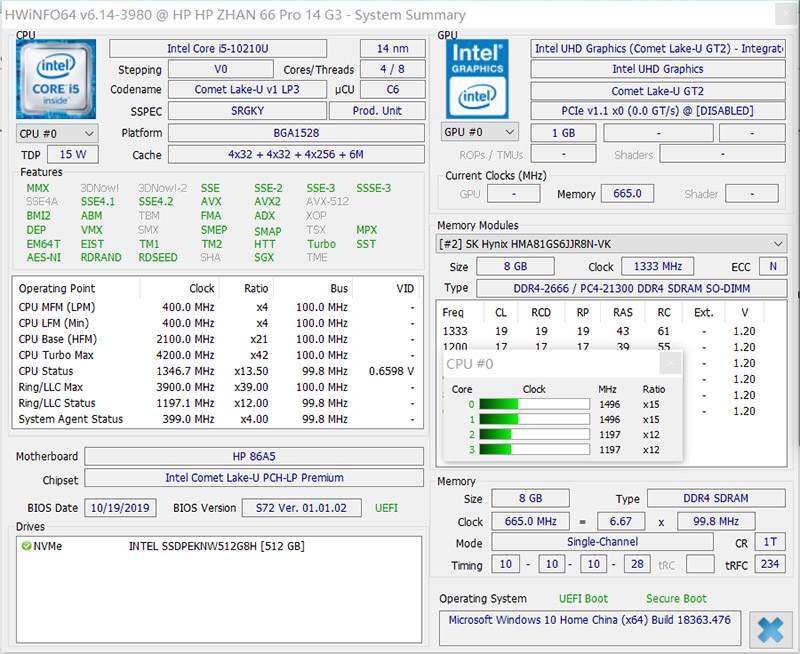Click the Core 1 clock bar
The height and width of the screenshot is (654, 800).
point(534,419)
